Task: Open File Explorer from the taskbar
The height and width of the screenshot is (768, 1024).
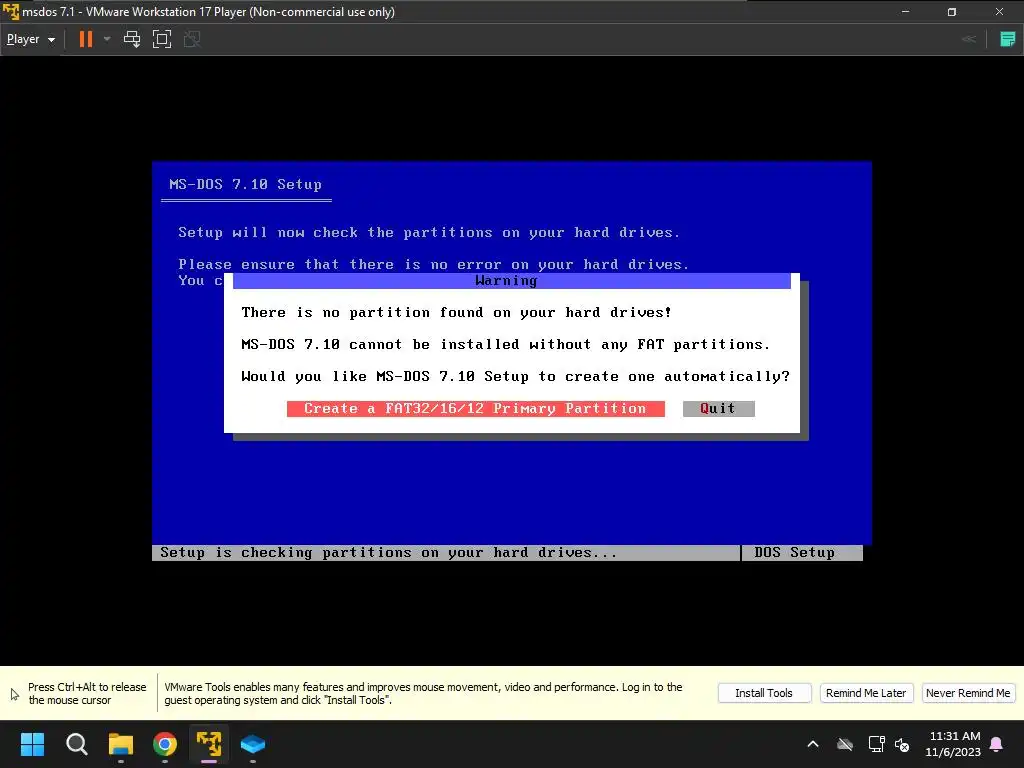Action: pyautogui.click(x=121, y=744)
